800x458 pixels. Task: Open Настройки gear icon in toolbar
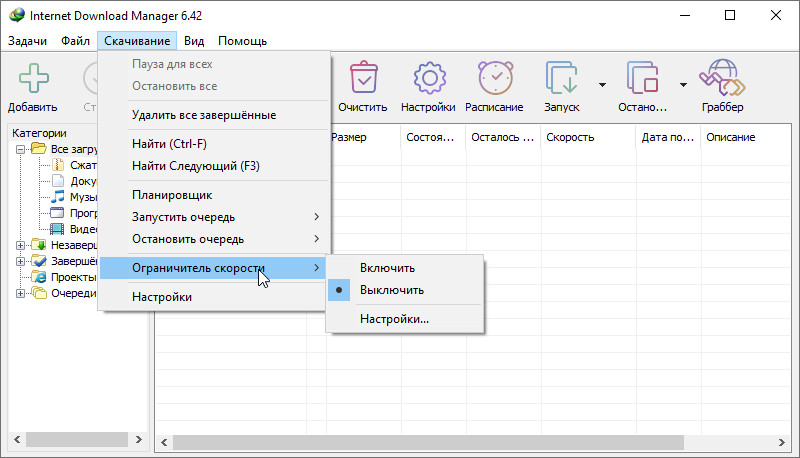coord(428,78)
